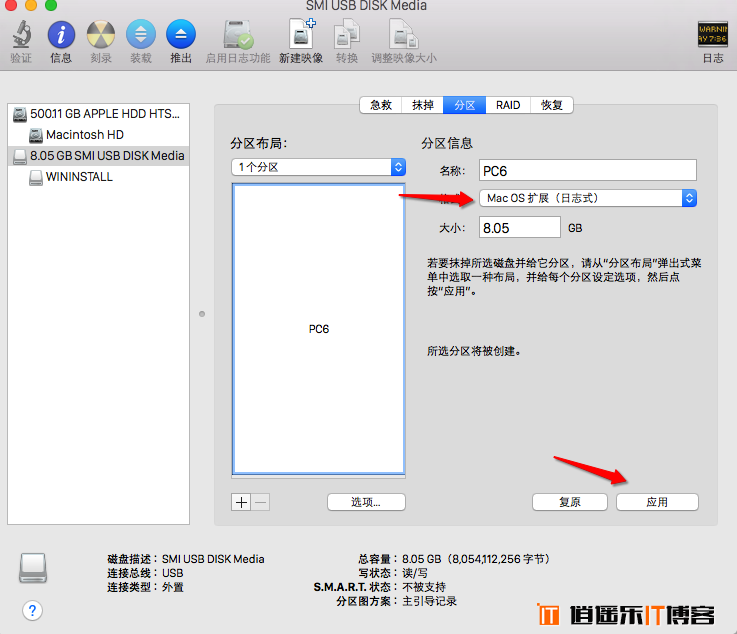Viewport: 737px width, 634px height.
Task: Click the 刻录 (Burn) toolbar icon
Action: [x=101, y=35]
